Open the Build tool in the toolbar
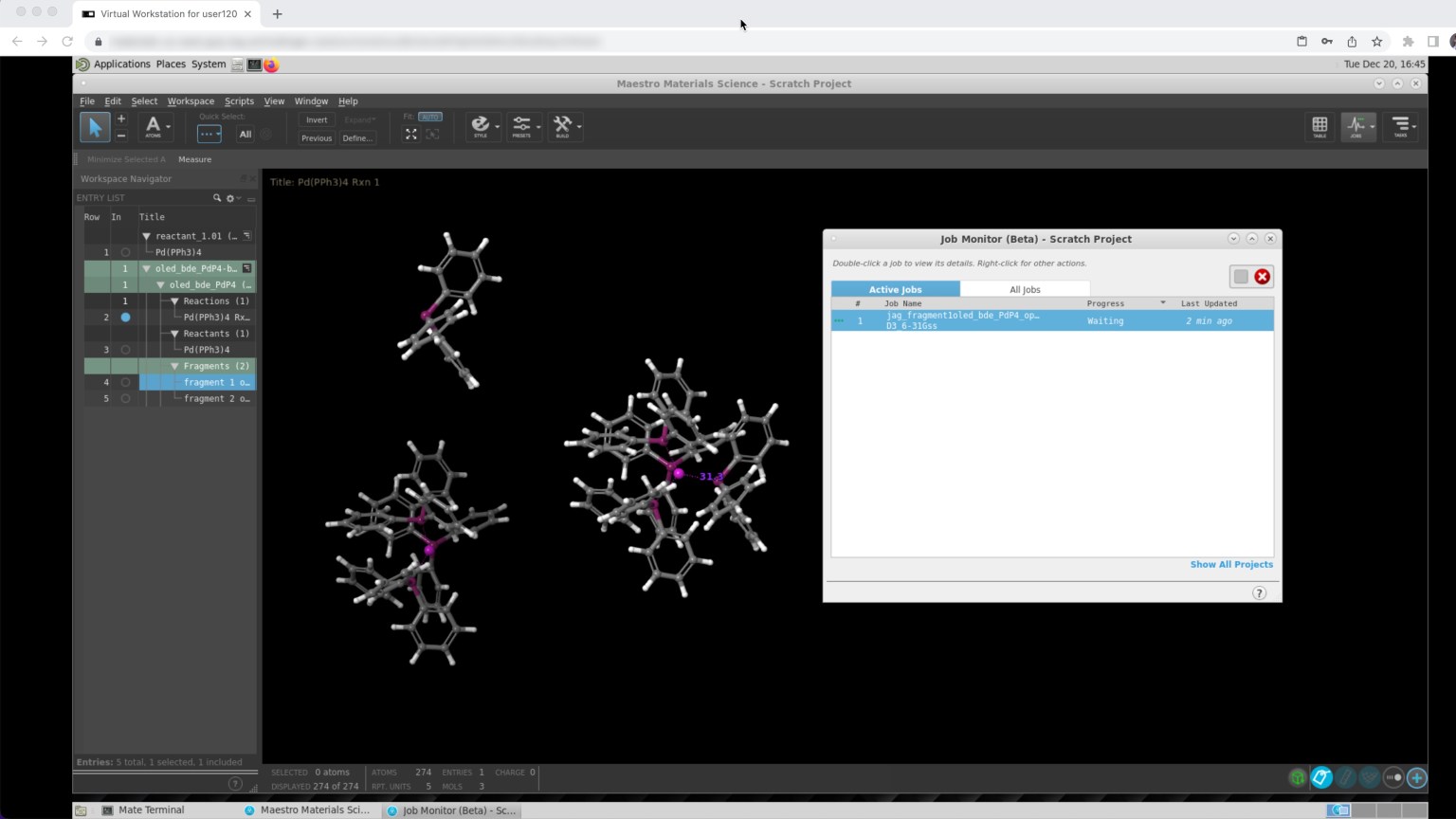This screenshot has height=819, width=1456. click(x=563, y=125)
